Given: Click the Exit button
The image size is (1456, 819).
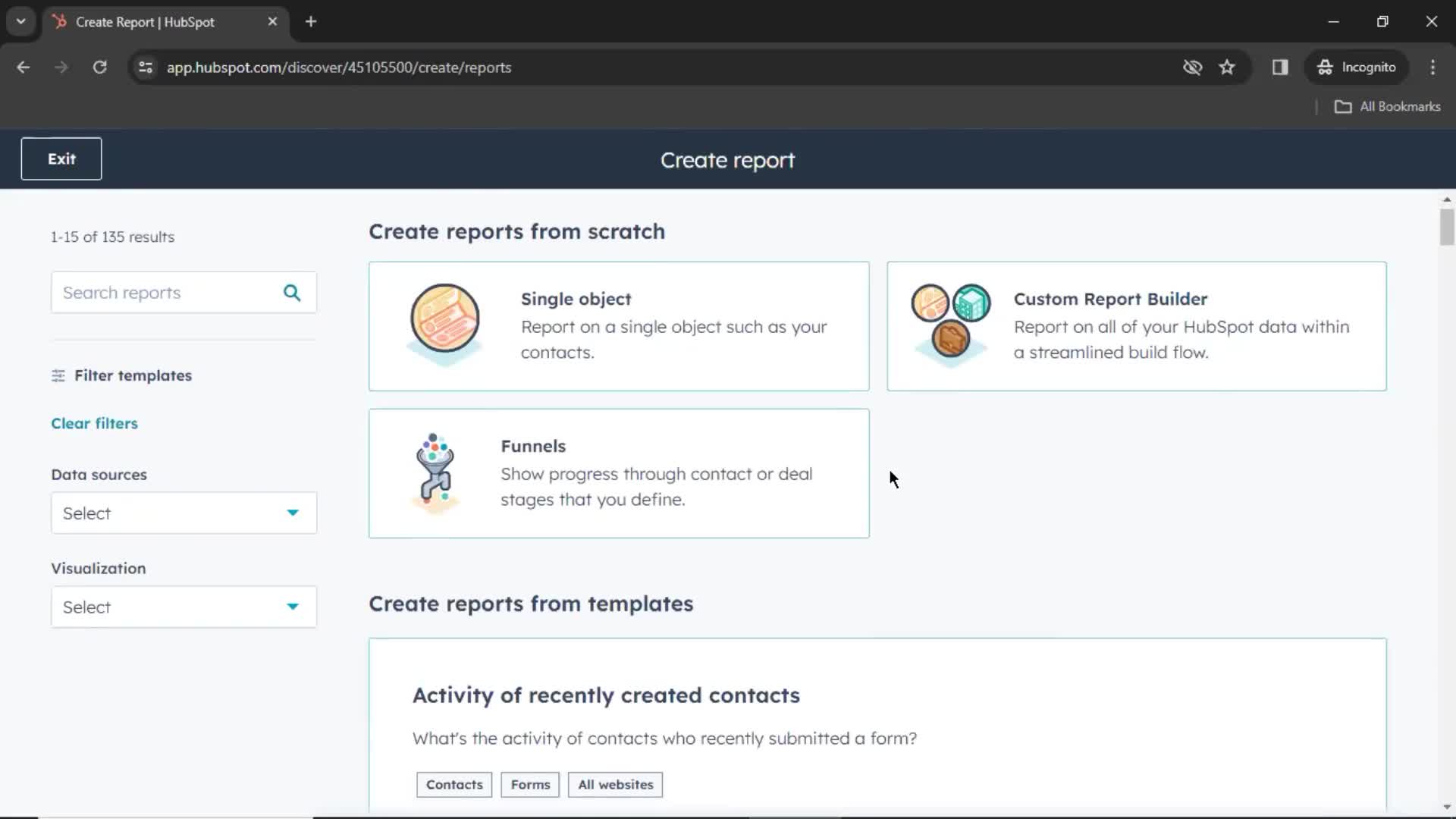Looking at the screenshot, I should click(61, 159).
